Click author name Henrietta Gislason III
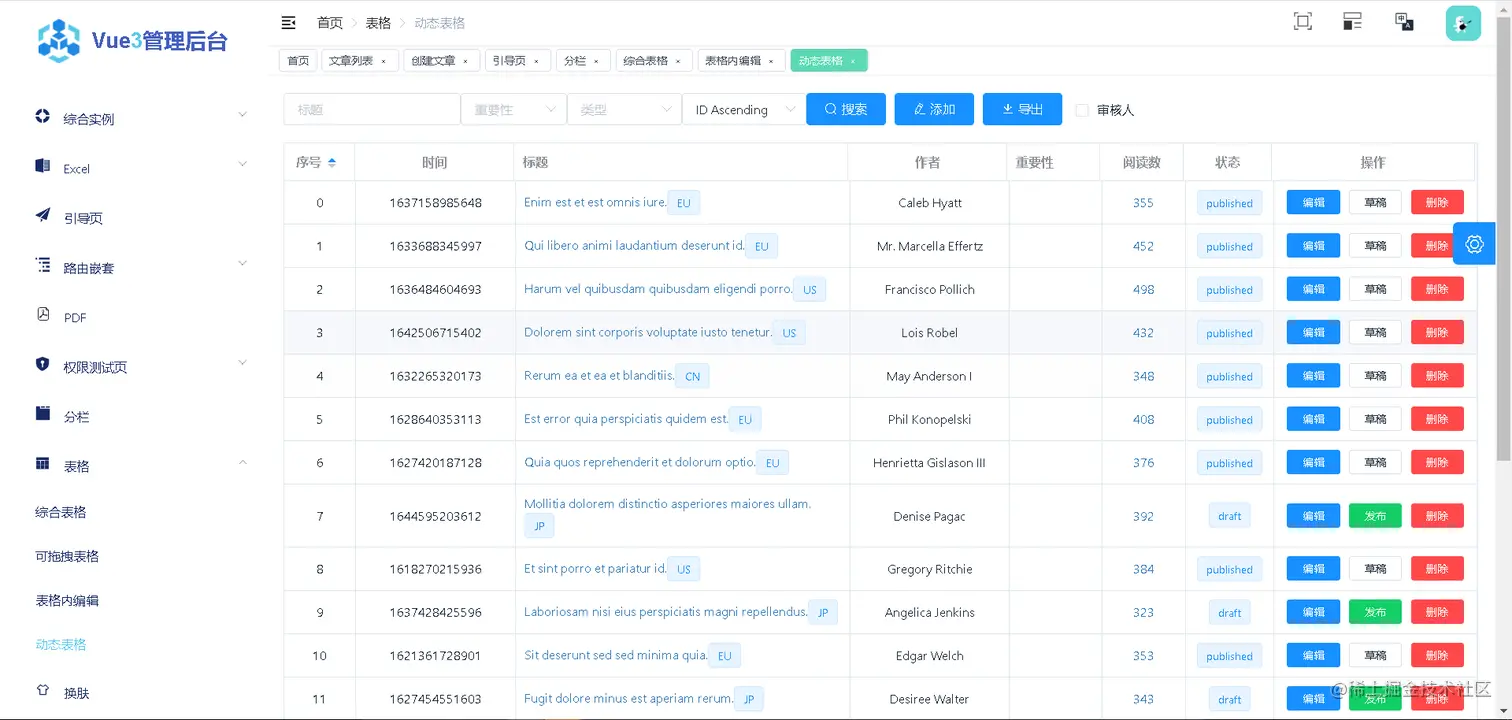 point(929,463)
